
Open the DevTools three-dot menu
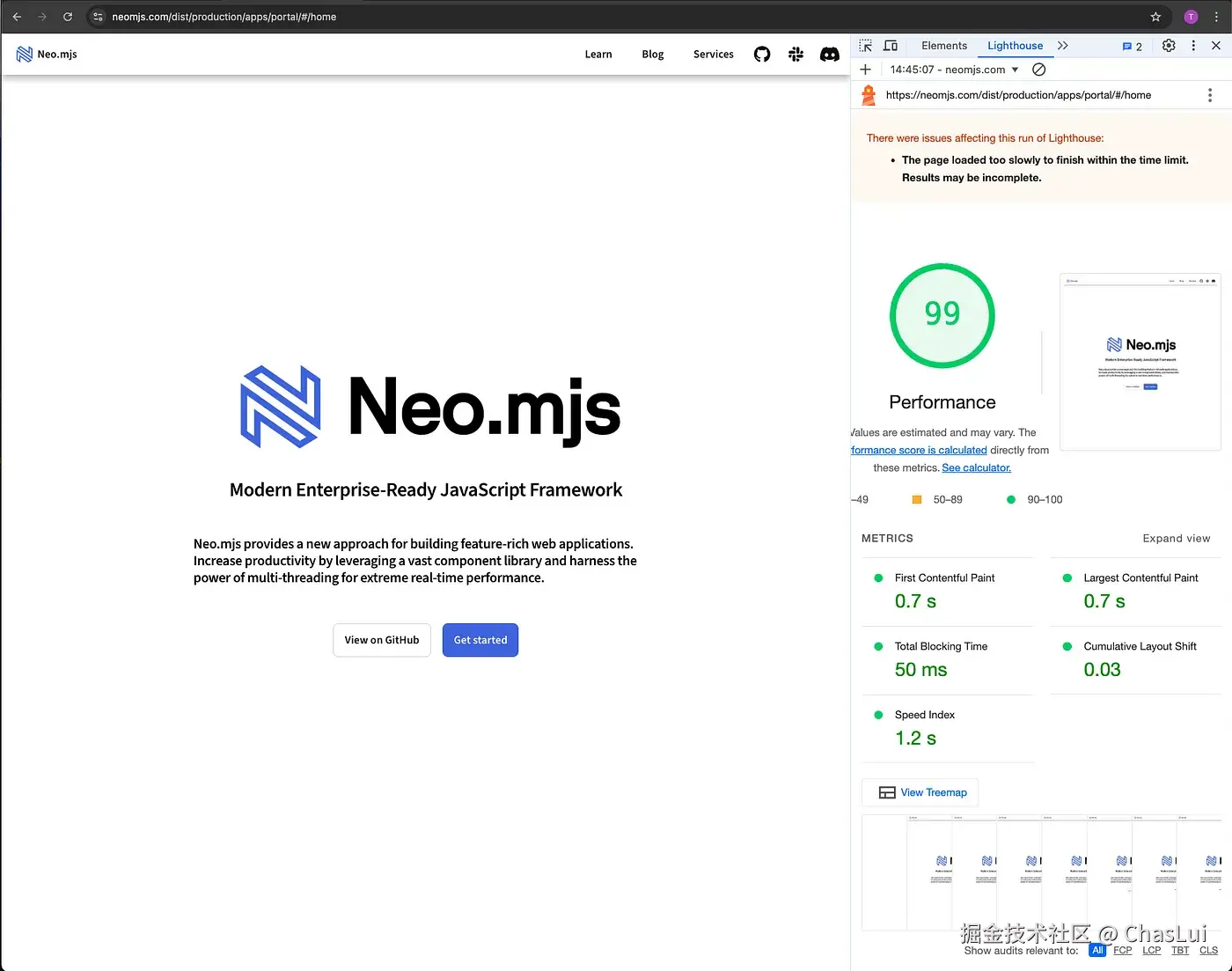(x=1193, y=45)
